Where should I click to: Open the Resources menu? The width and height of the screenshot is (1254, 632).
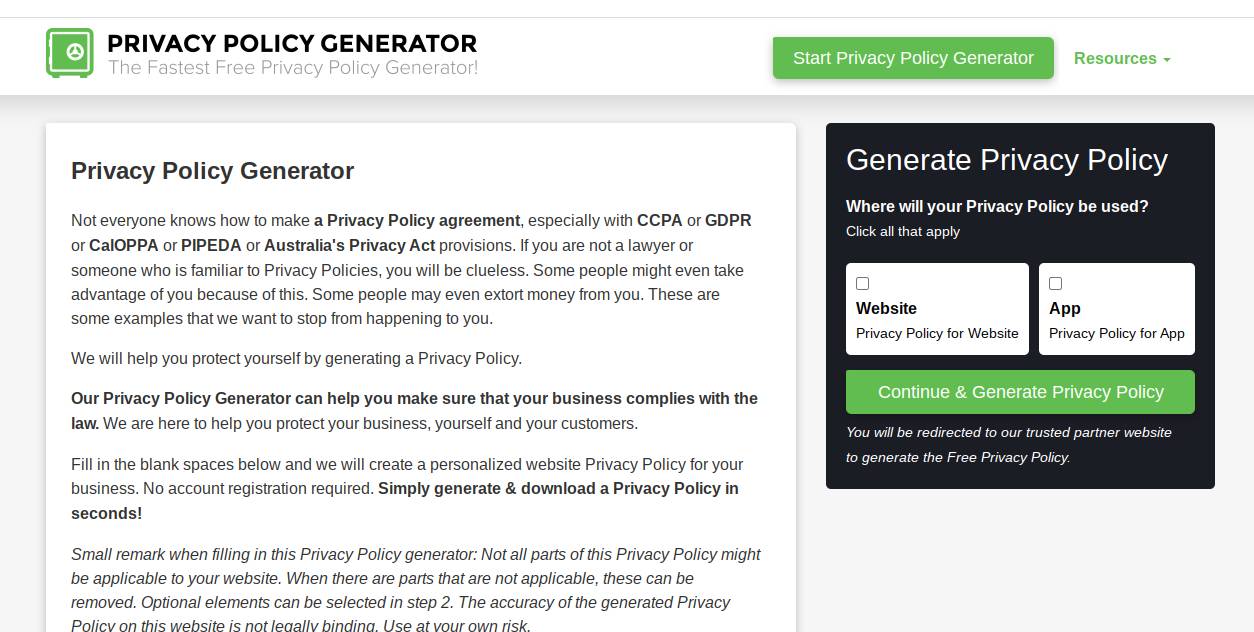click(1115, 59)
